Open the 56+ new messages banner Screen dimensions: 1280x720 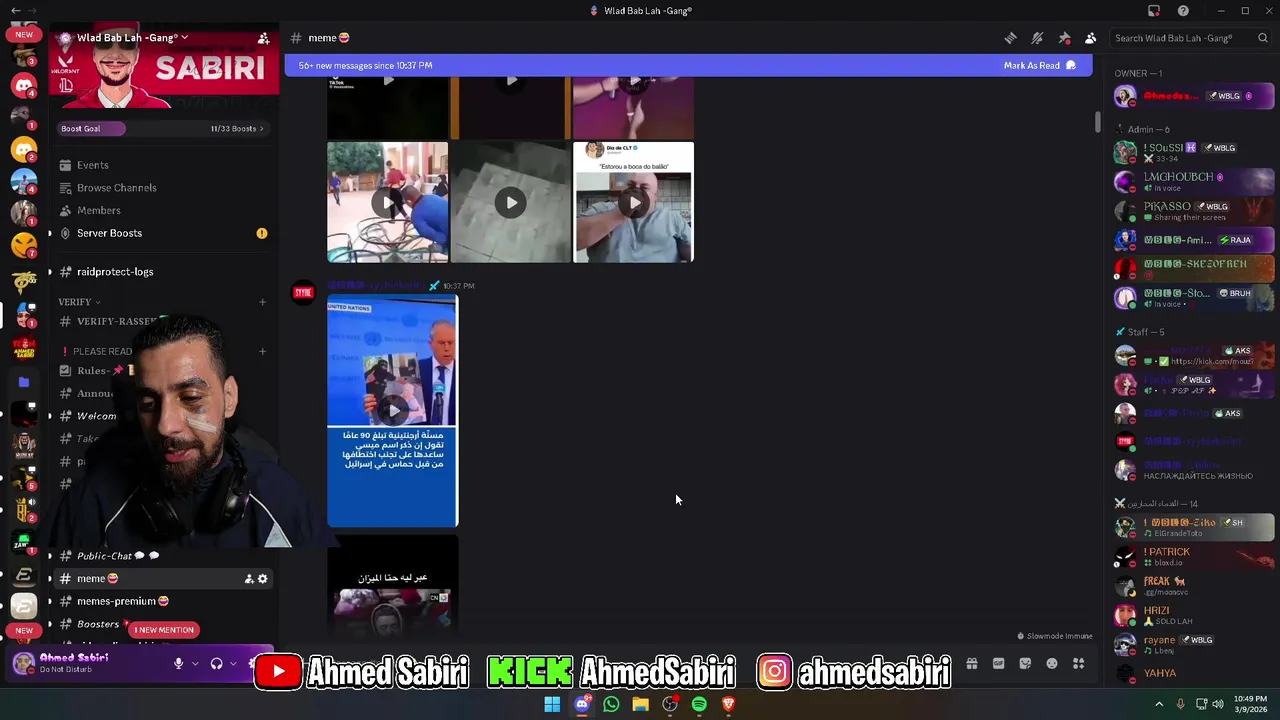[688, 66]
